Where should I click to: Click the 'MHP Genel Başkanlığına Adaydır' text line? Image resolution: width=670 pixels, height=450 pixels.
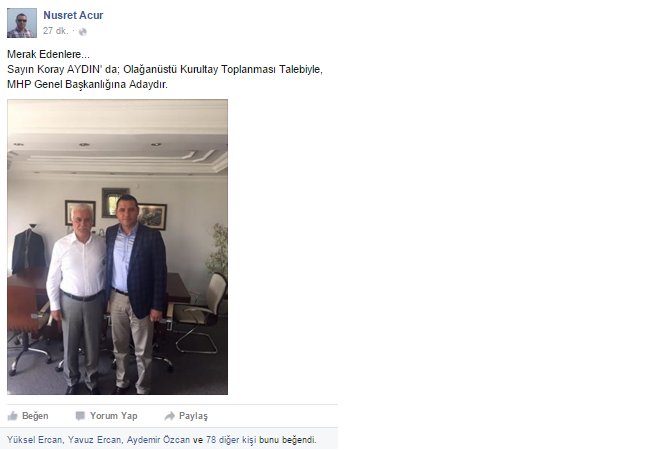(x=88, y=84)
